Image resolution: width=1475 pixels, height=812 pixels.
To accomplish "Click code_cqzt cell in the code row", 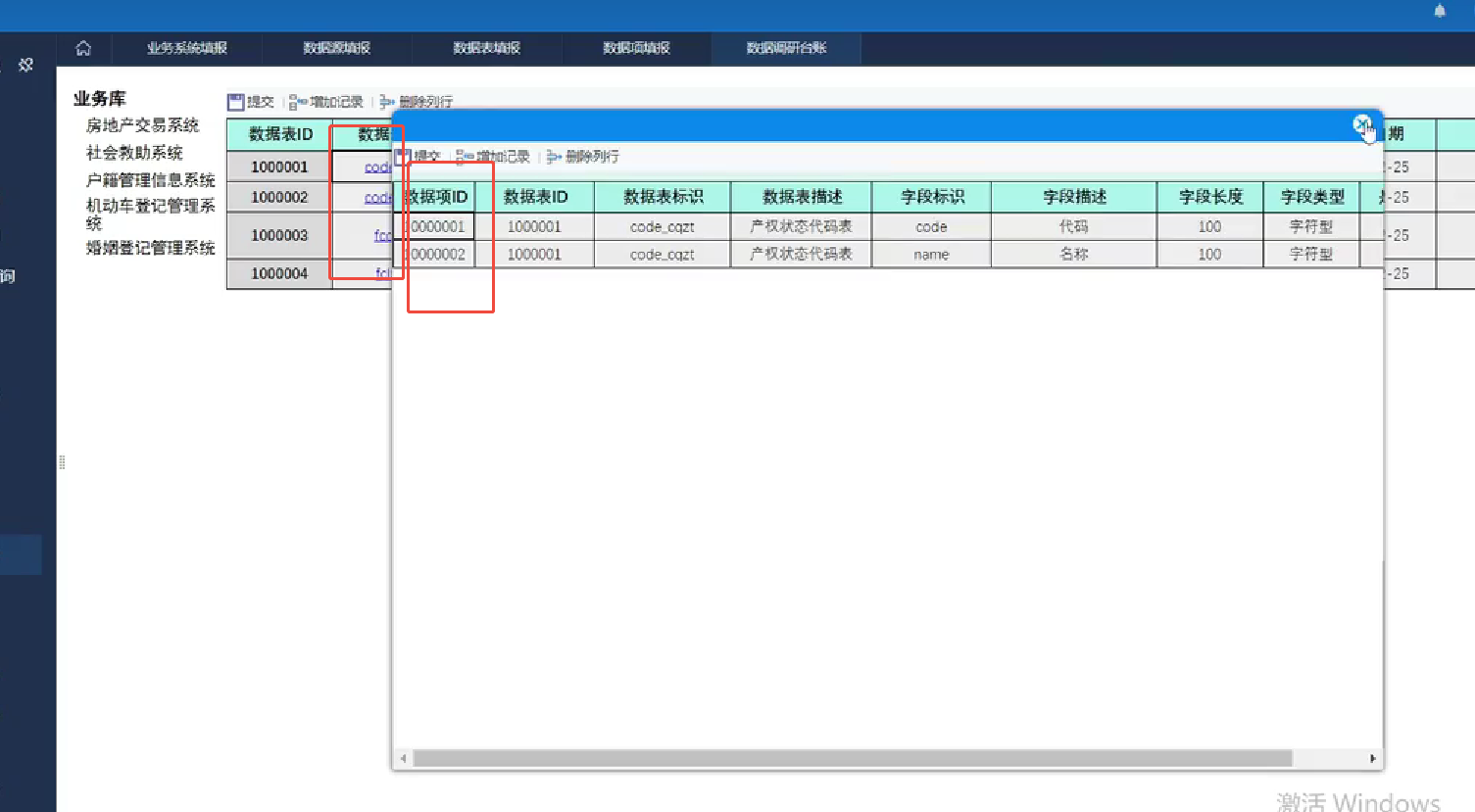I will (x=663, y=226).
